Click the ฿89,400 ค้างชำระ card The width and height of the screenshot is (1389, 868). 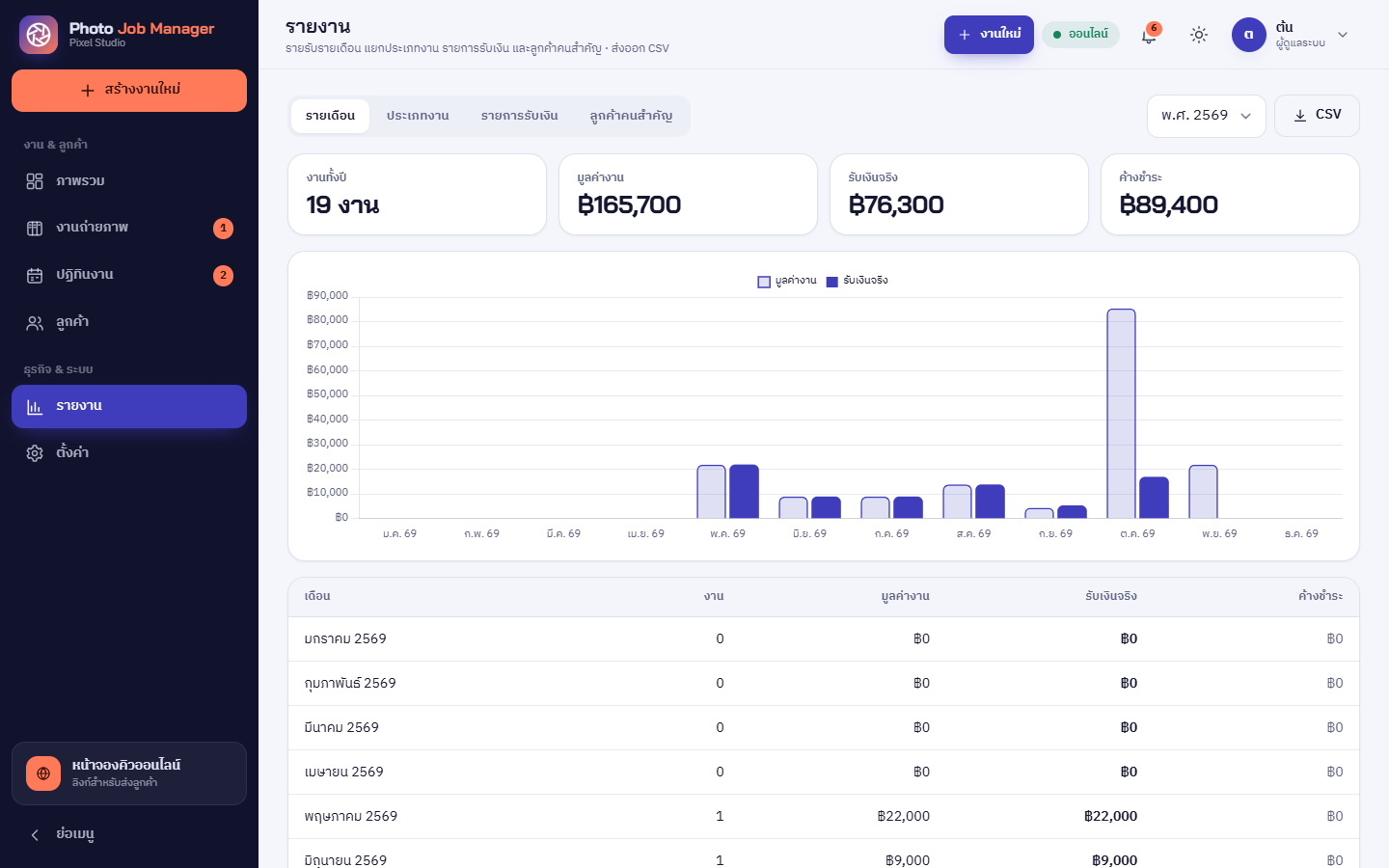coord(1230,194)
